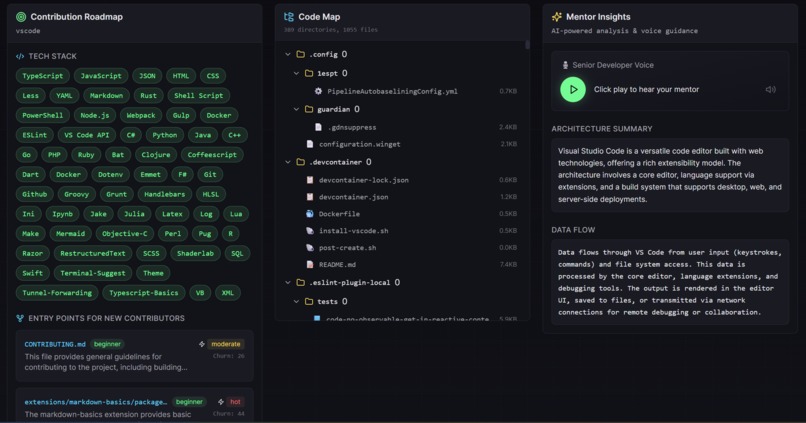Select the Shell Script tech tag
This screenshot has width=806, height=423.
coord(198,96)
